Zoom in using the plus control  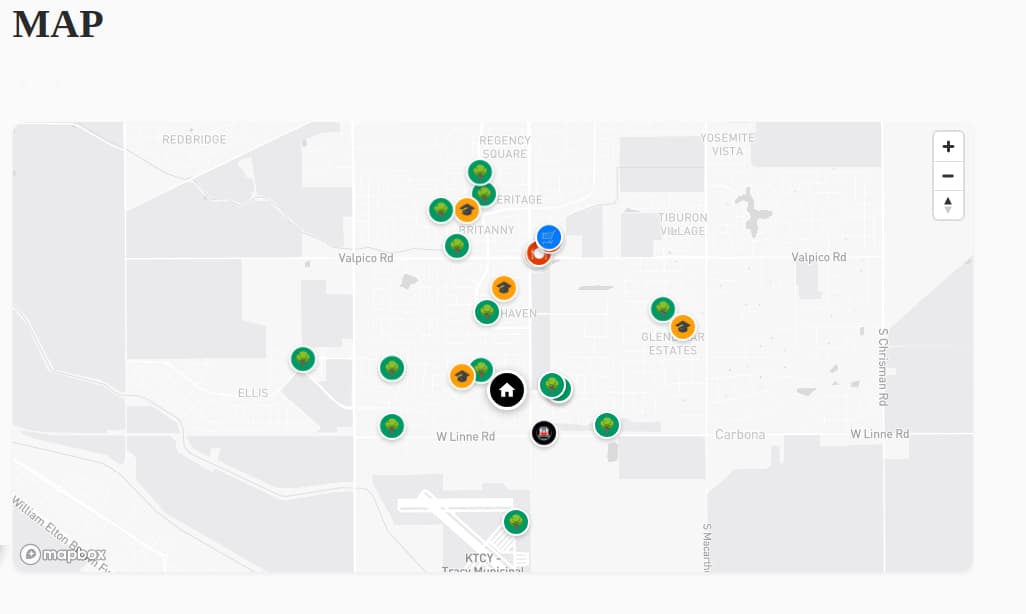(947, 146)
